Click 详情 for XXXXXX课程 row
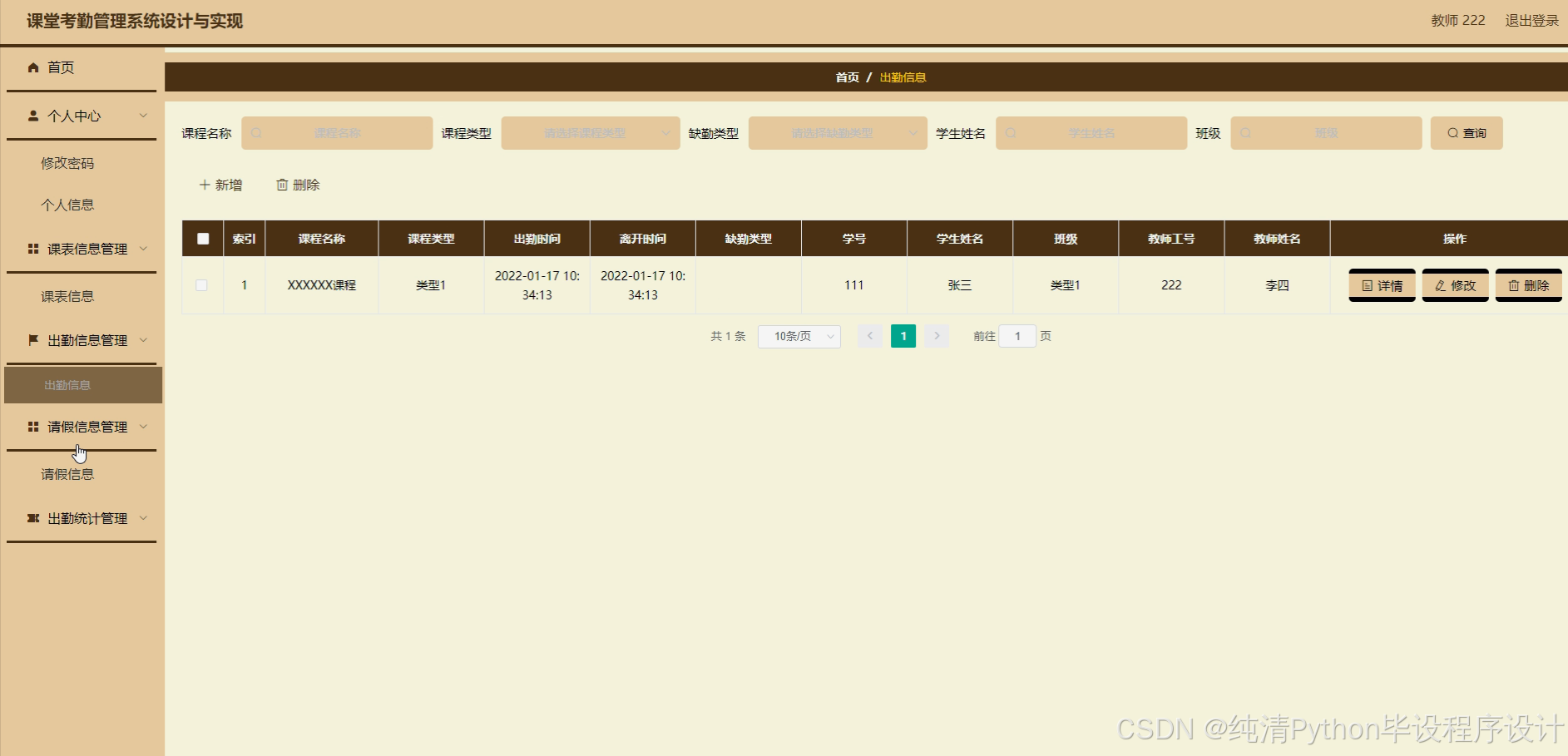 (x=1382, y=286)
